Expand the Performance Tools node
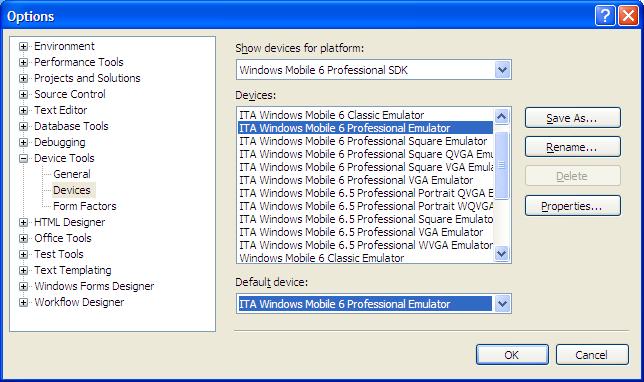Viewport: 644px width, 382px height. pos(23,62)
